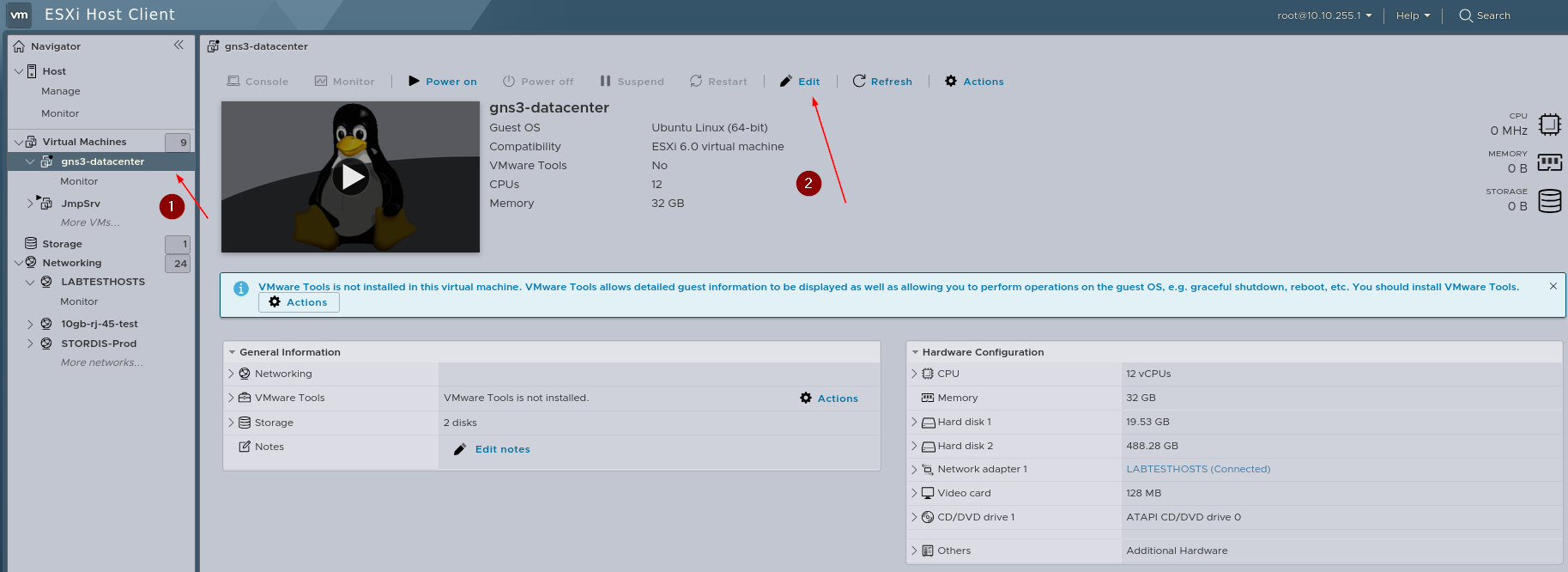Click the Host server icon in Navigator
This screenshot has width=1568, height=572.
pos(32,71)
